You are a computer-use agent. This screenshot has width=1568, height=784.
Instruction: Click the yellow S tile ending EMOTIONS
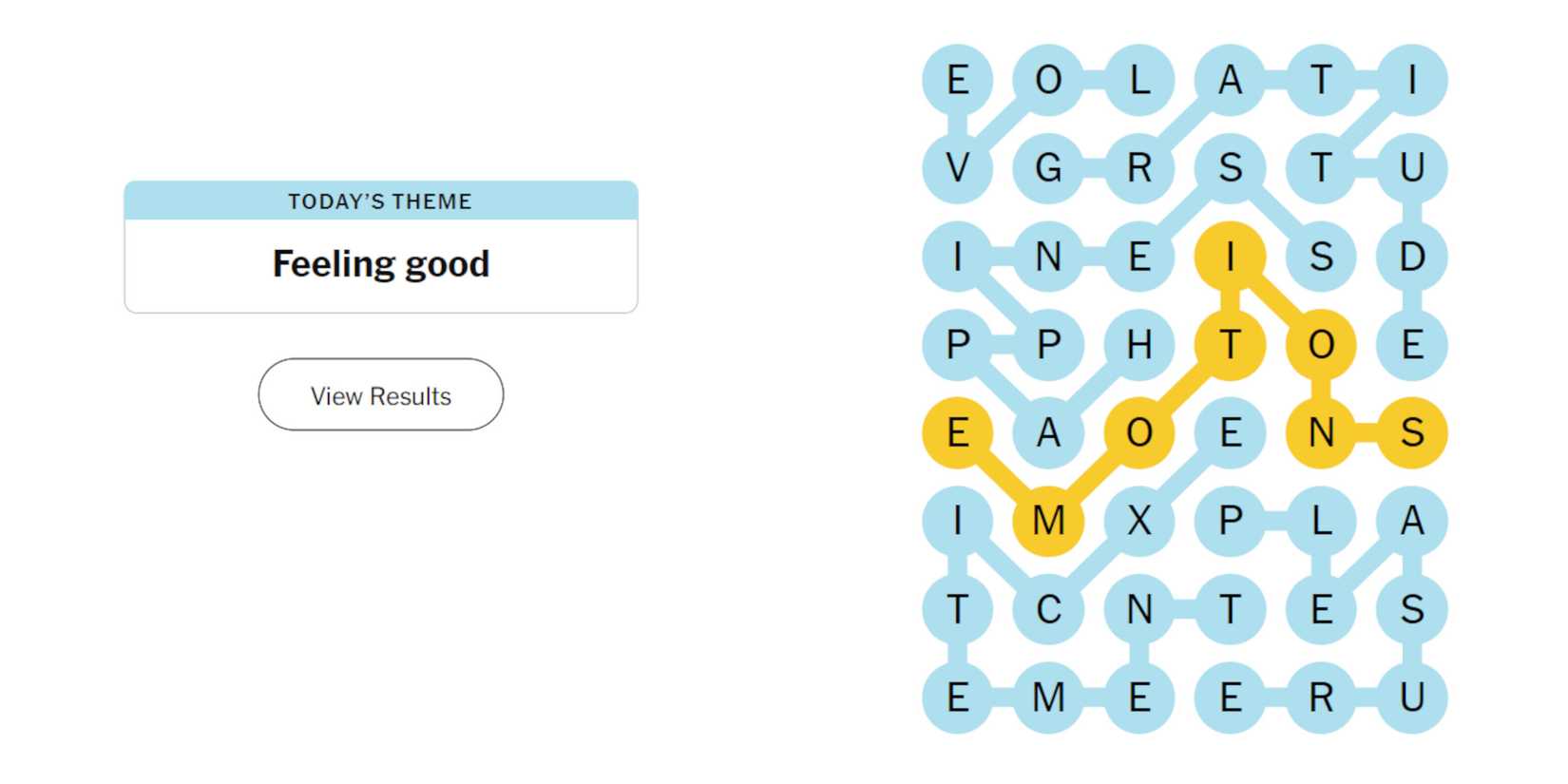1411,433
